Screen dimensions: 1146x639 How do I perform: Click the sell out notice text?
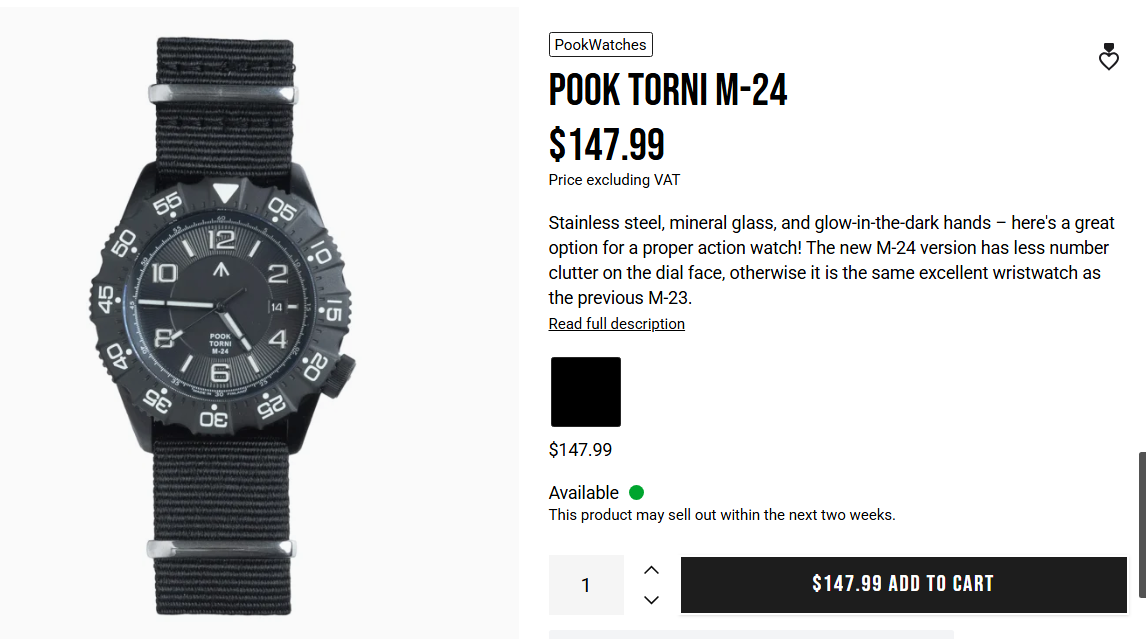[x=721, y=515]
